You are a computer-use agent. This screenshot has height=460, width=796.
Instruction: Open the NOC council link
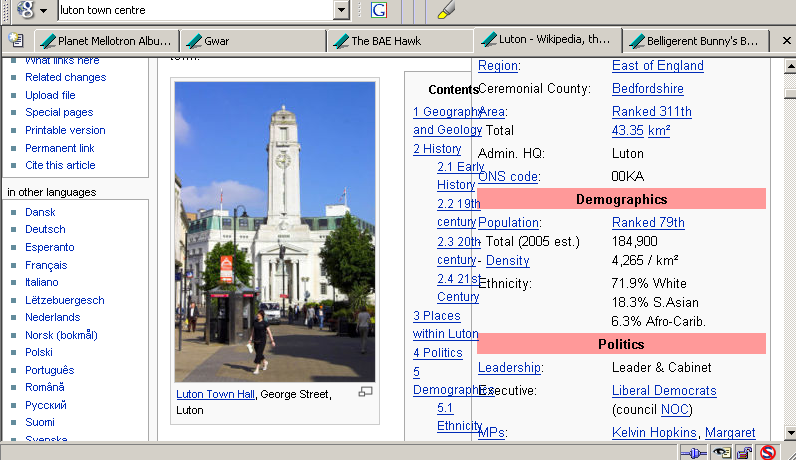(675, 409)
